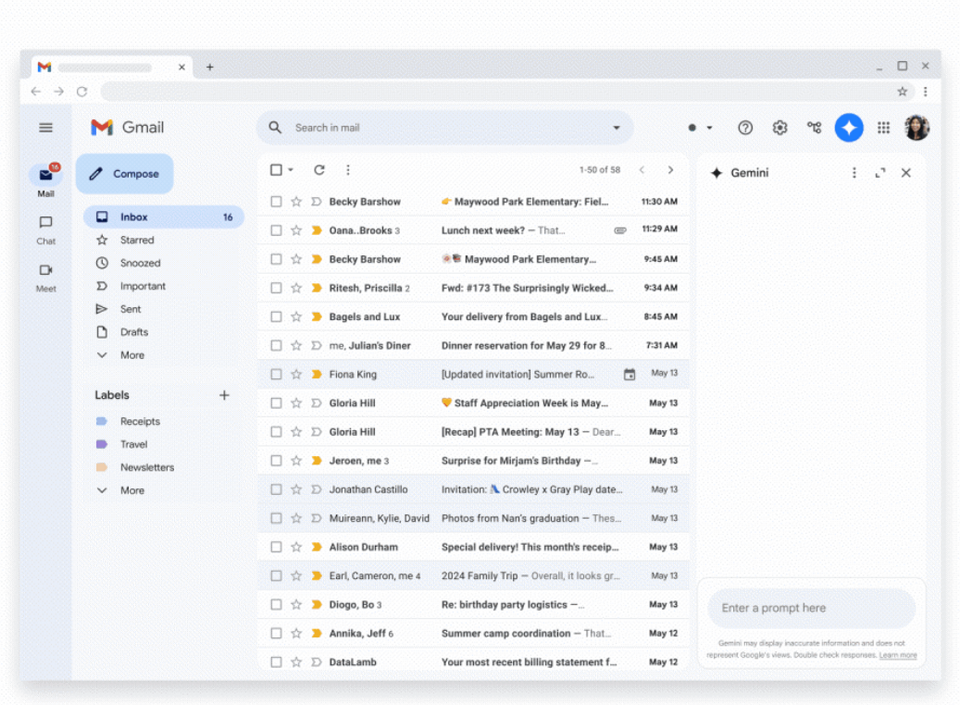The height and width of the screenshot is (705, 960).
Task: Select checkbox next to Alison Durham email
Action: click(x=276, y=547)
